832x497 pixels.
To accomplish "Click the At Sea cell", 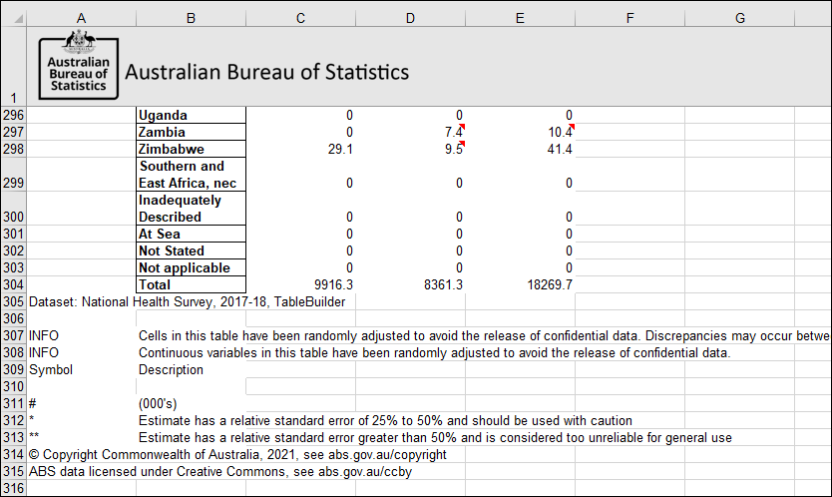I will tap(191, 234).
